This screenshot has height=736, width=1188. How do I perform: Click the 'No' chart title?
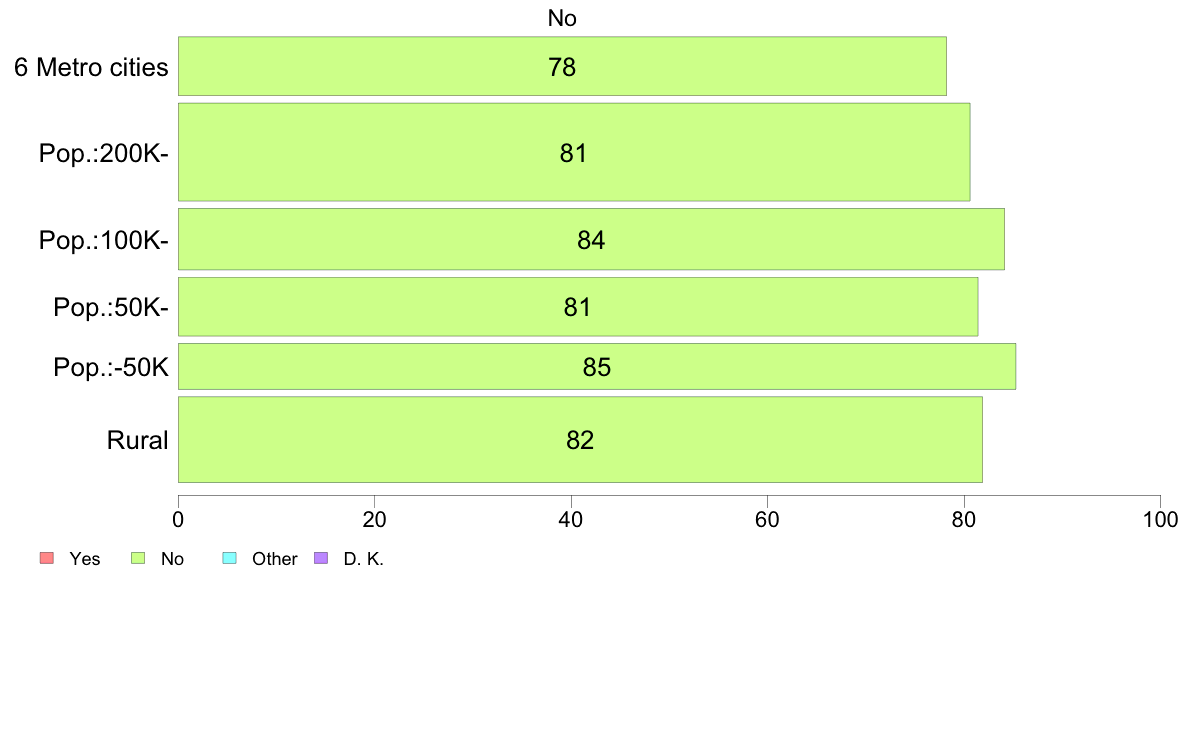(562, 18)
